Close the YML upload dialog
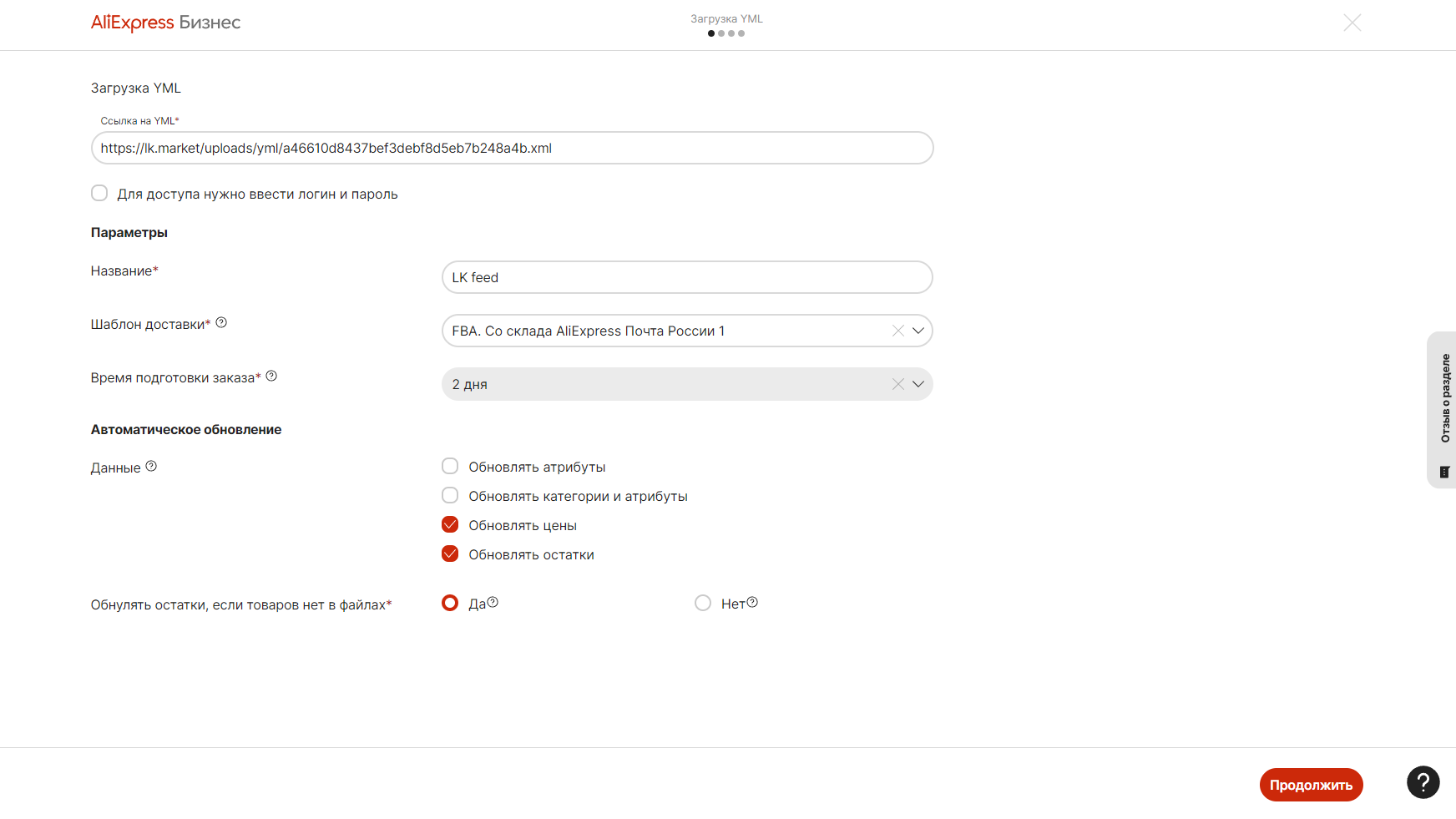Viewport: 1456px width, 819px height. (1352, 23)
